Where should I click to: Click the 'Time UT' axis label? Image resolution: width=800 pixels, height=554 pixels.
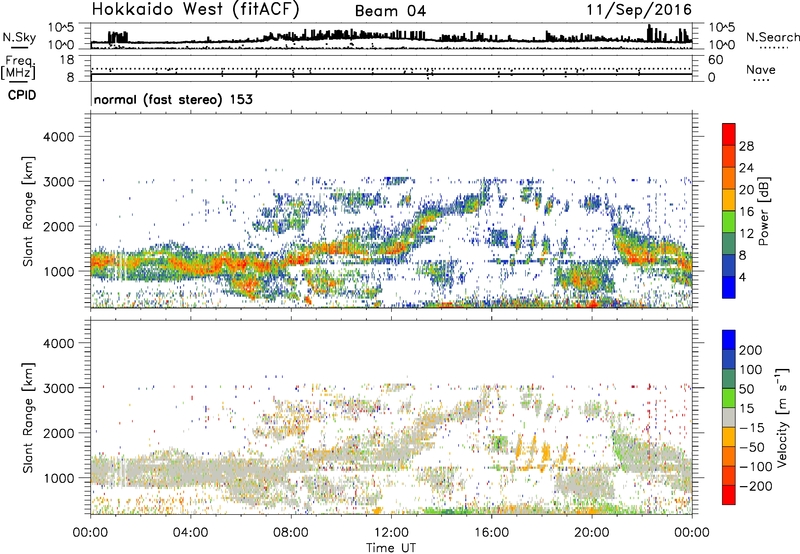[x=391, y=548]
